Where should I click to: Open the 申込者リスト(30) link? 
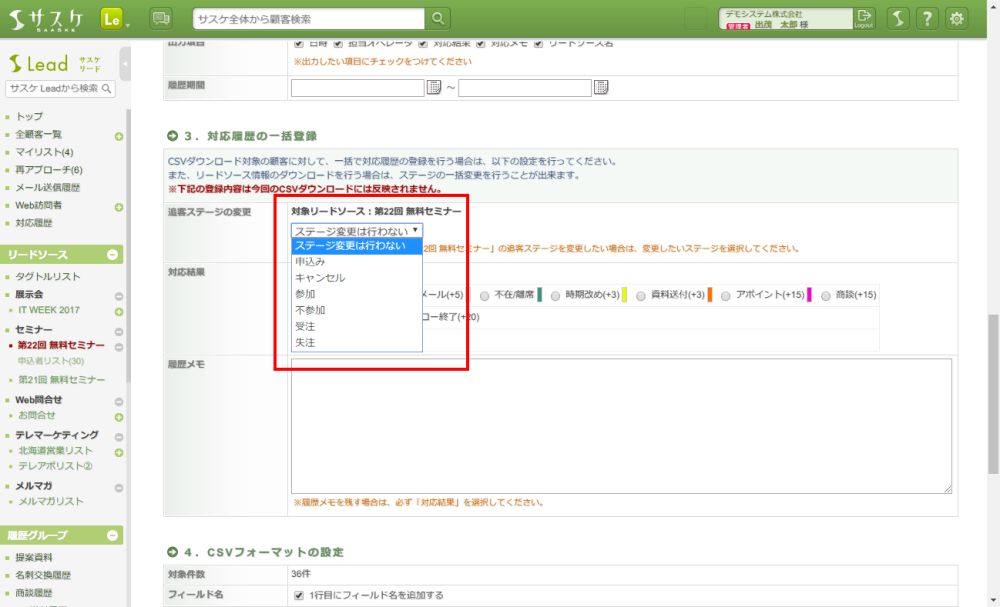coord(51,361)
